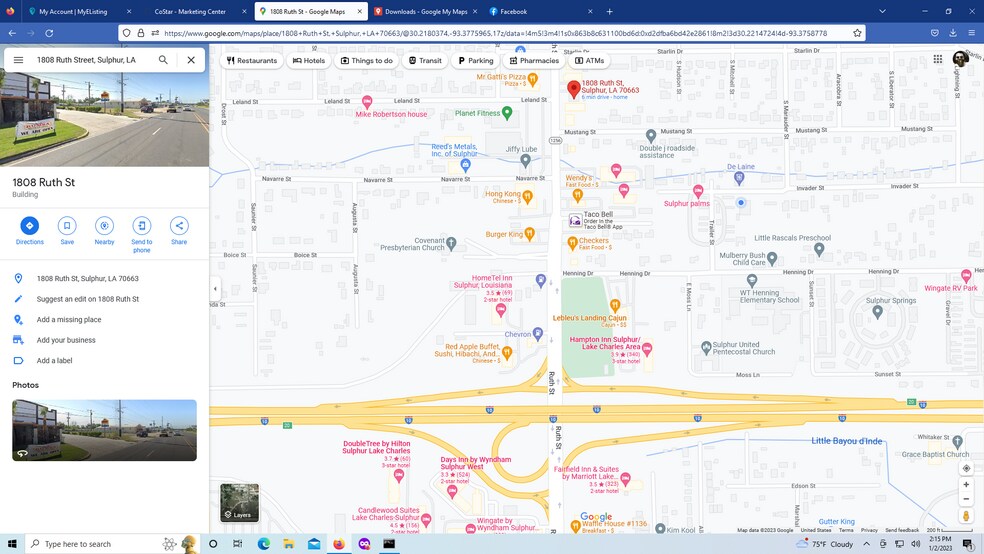
Task: Open the Google Maps hamburger menu
Action: [18, 60]
